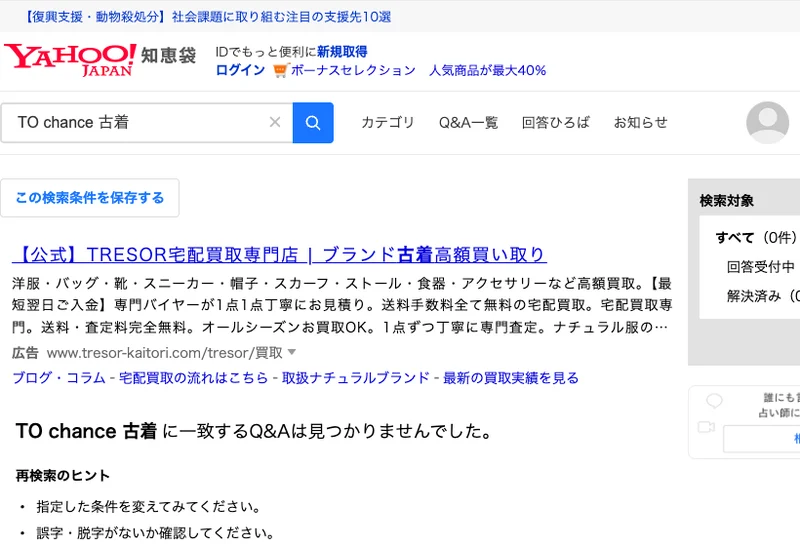This screenshot has width=800, height=546.
Task: Click the 再検索のヒント heading
Action: click(63, 476)
